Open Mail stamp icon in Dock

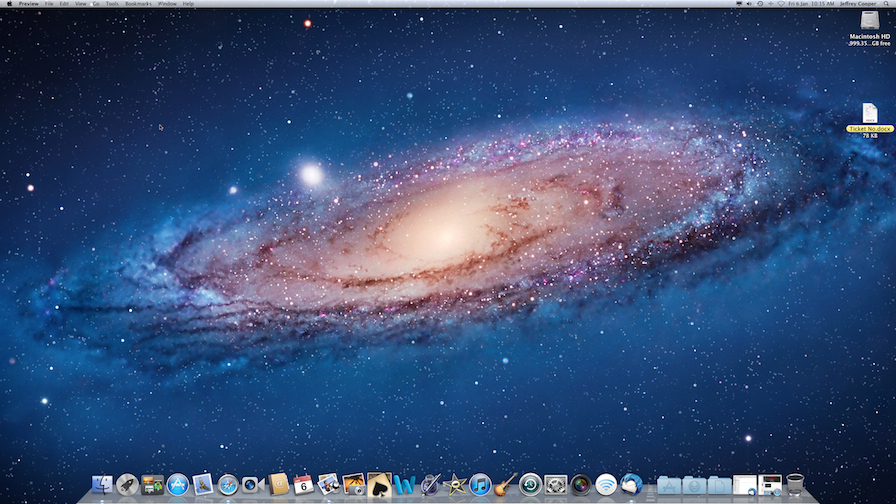pyautogui.click(x=203, y=485)
